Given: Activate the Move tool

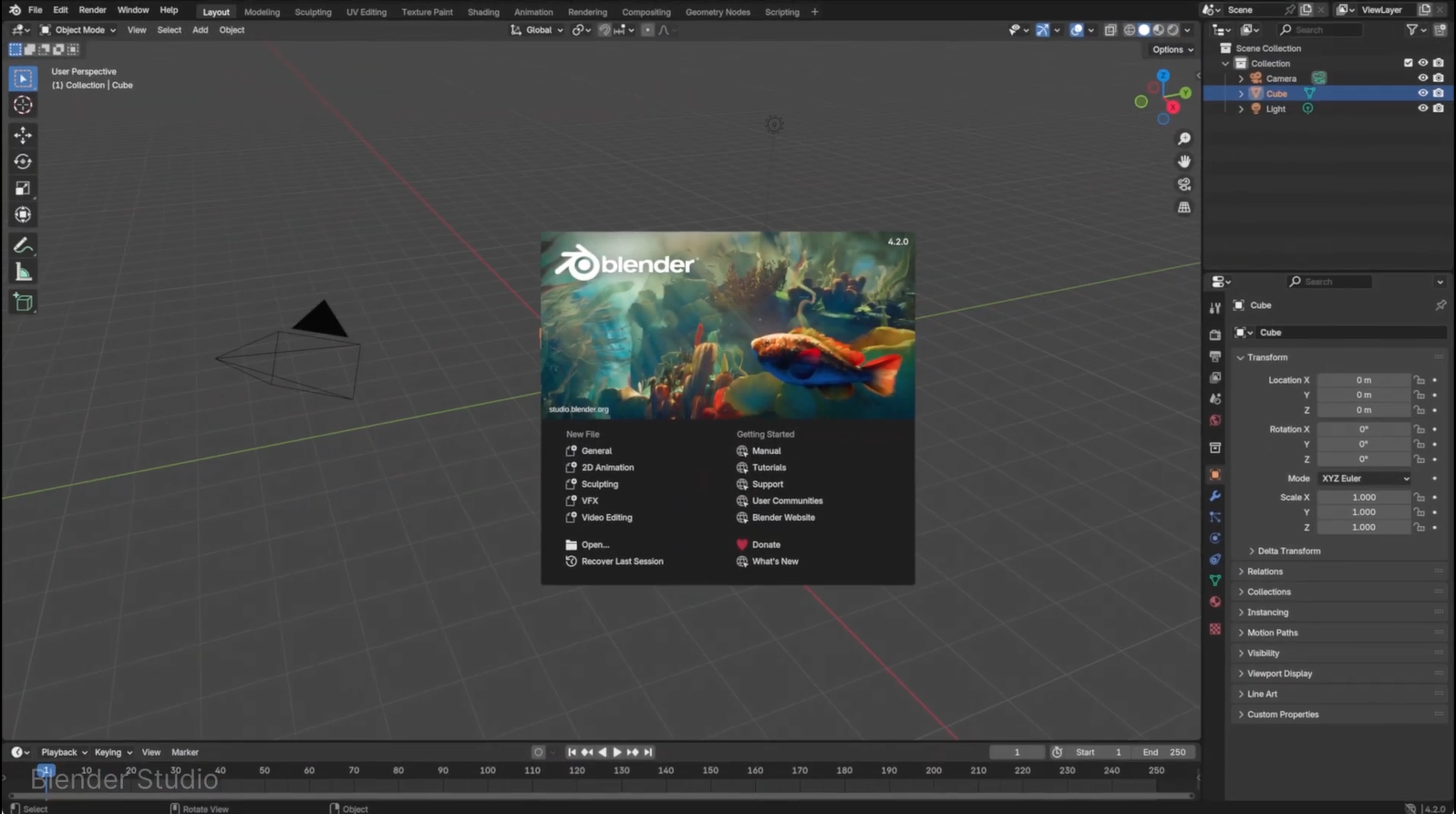Looking at the screenshot, I should point(23,135).
